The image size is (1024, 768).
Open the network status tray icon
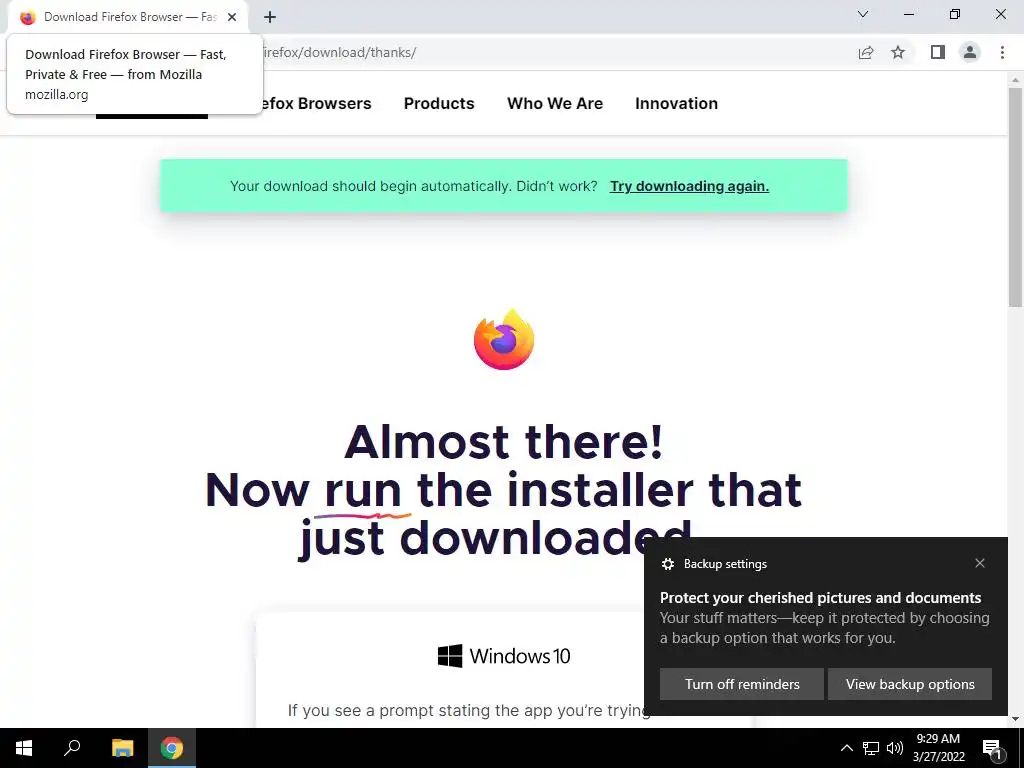[x=871, y=748]
